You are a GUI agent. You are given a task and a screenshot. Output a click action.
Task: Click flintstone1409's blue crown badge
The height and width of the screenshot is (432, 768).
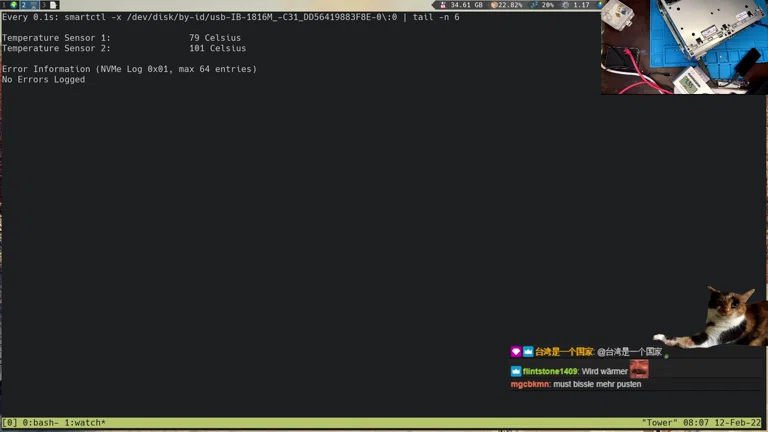[x=516, y=371]
